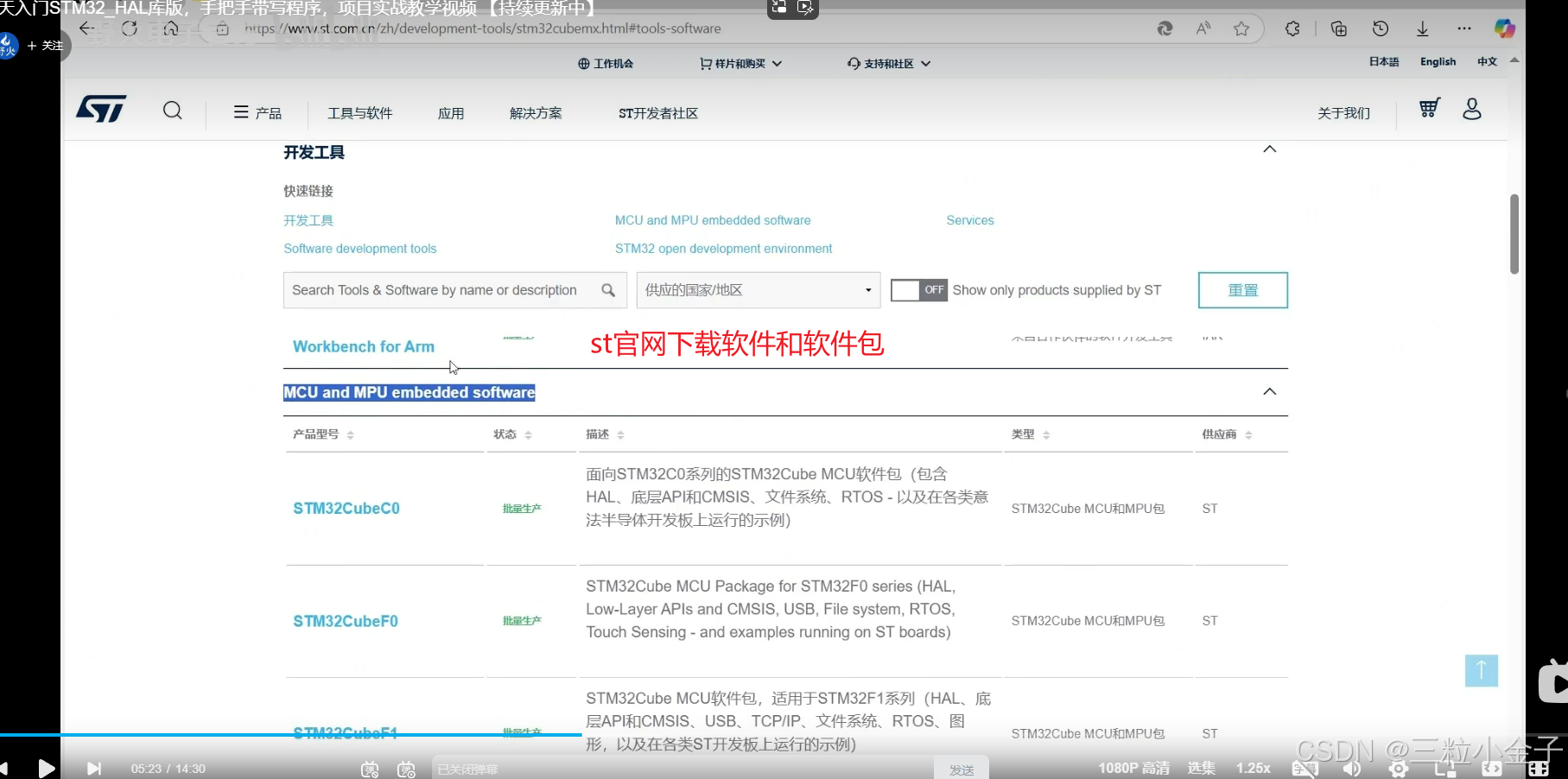This screenshot has width=1568, height=779.
Task: Follow the uploader with 关注 button
Action: tap(46, 45)
